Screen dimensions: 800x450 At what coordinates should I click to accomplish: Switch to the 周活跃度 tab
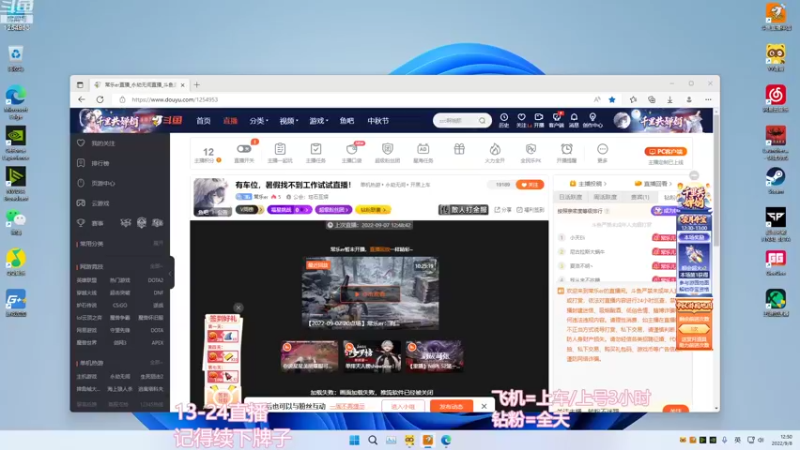605,197
